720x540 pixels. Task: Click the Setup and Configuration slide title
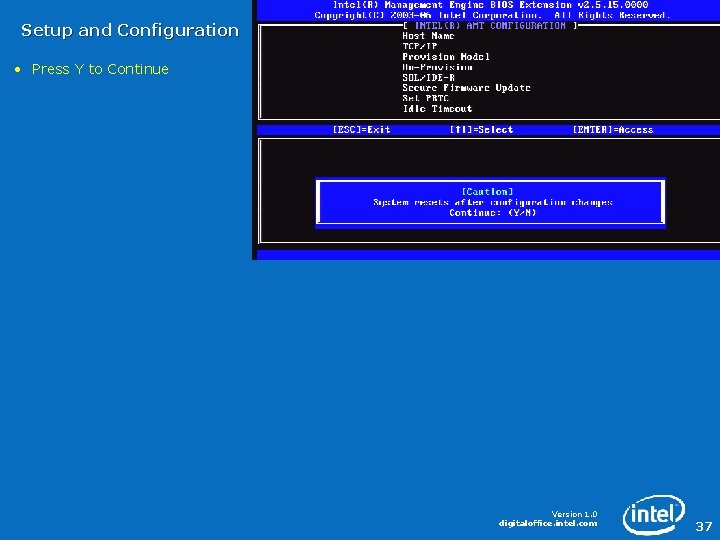point(130,30)
